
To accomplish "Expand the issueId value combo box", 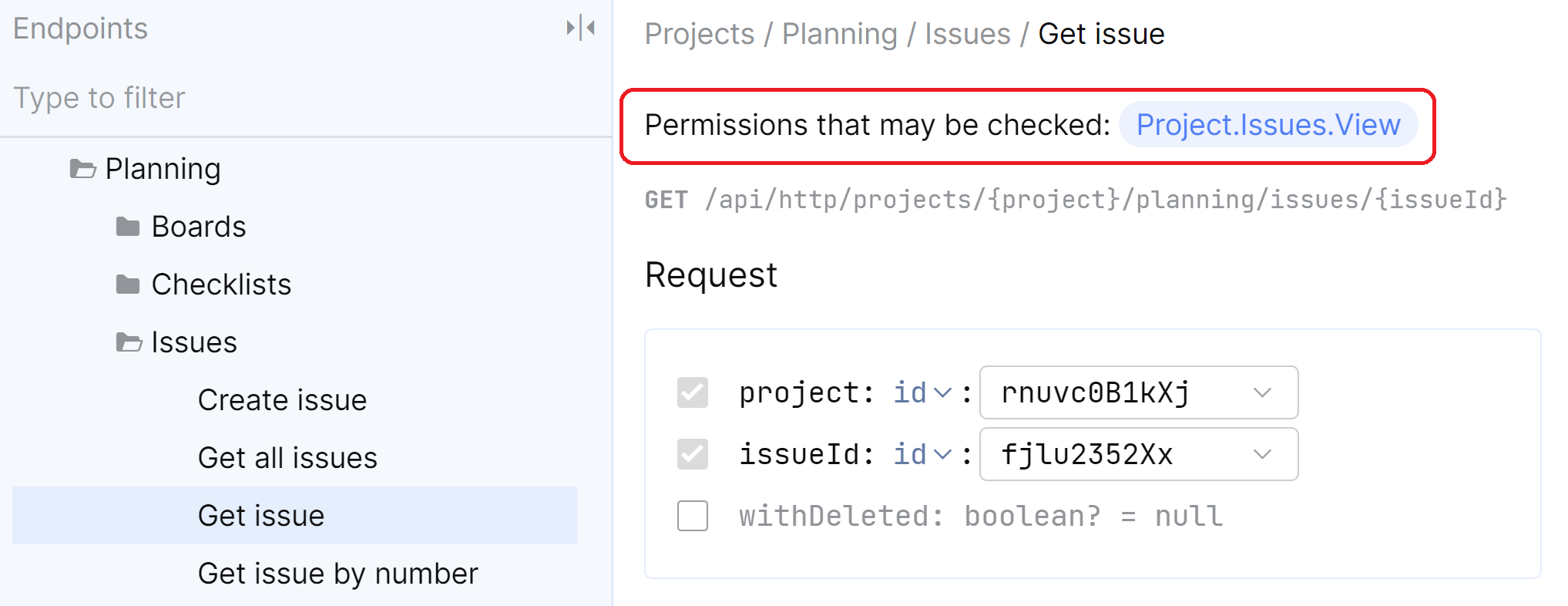I will (1261, 454).
